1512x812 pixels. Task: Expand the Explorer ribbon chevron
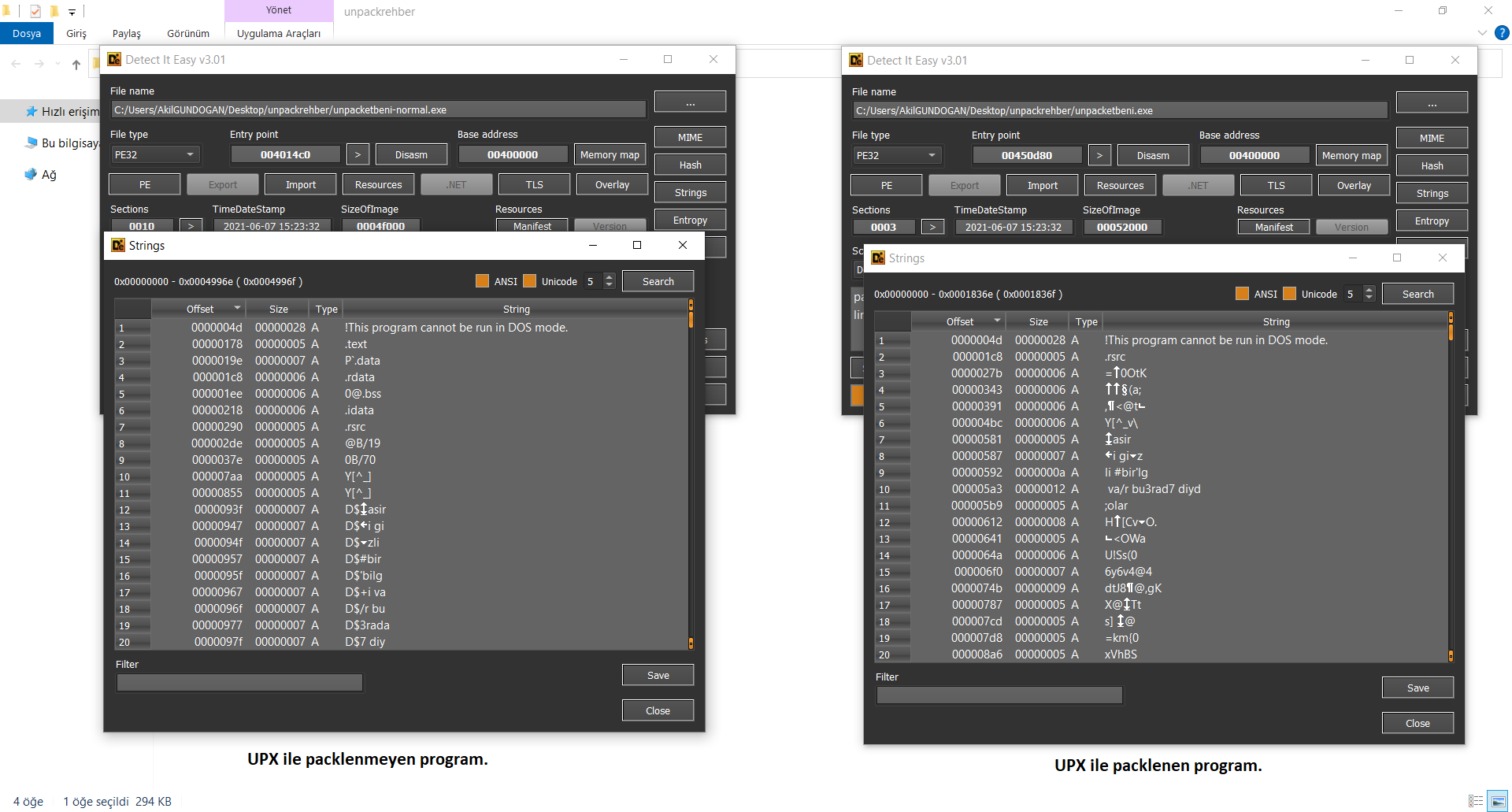pyautogui.click(x=1482, y=33)
